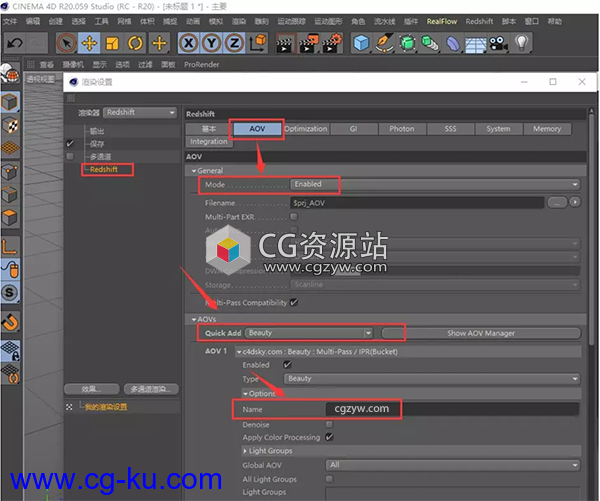
Task: Switch to the Photon tab
Action: pyautogui.click(x=402, y=129)
